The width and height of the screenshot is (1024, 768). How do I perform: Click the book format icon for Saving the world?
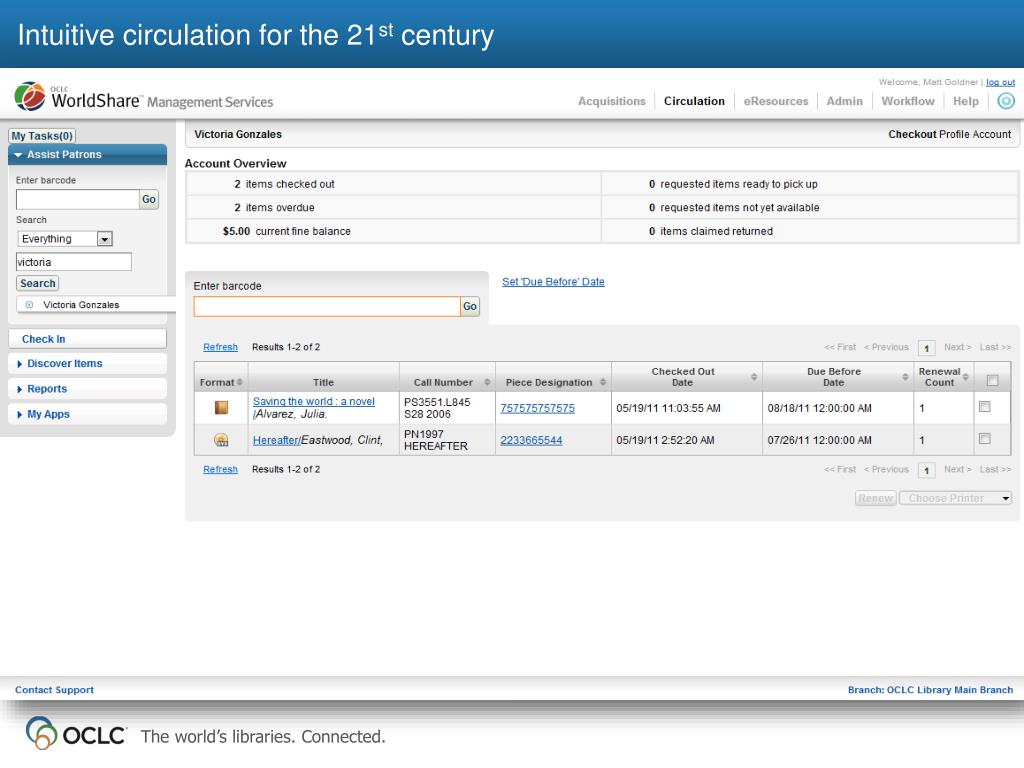coord(221,408)
